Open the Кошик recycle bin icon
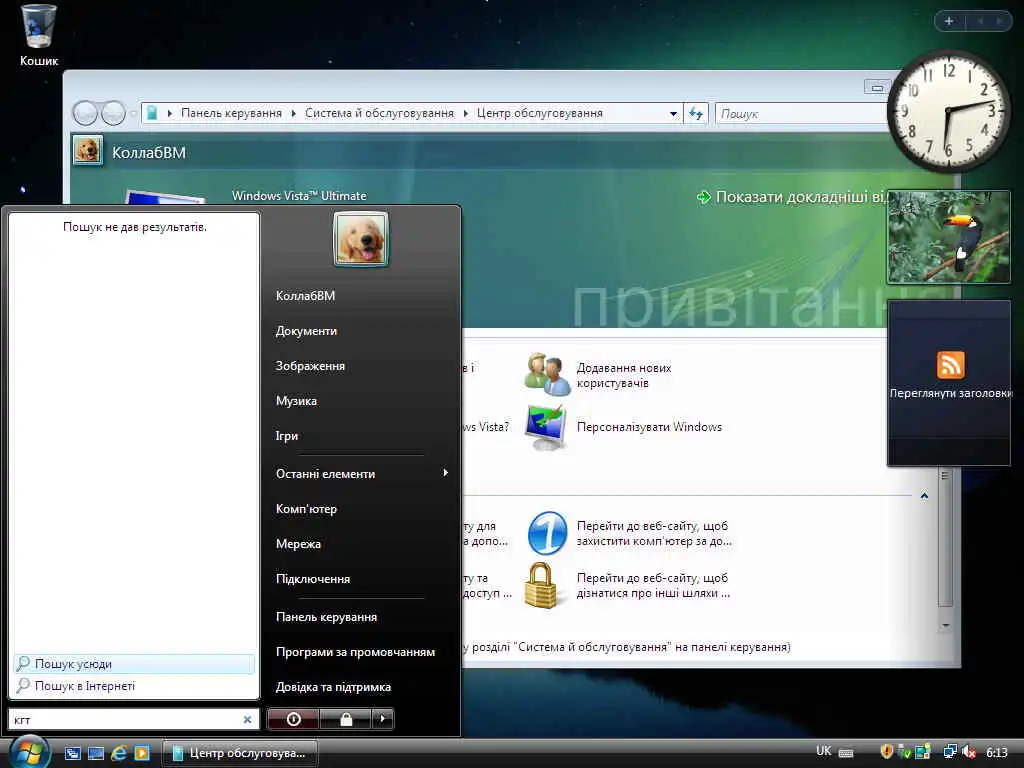Image resolution: width=1024 pixels, height=768 pixels. [38, 34]
